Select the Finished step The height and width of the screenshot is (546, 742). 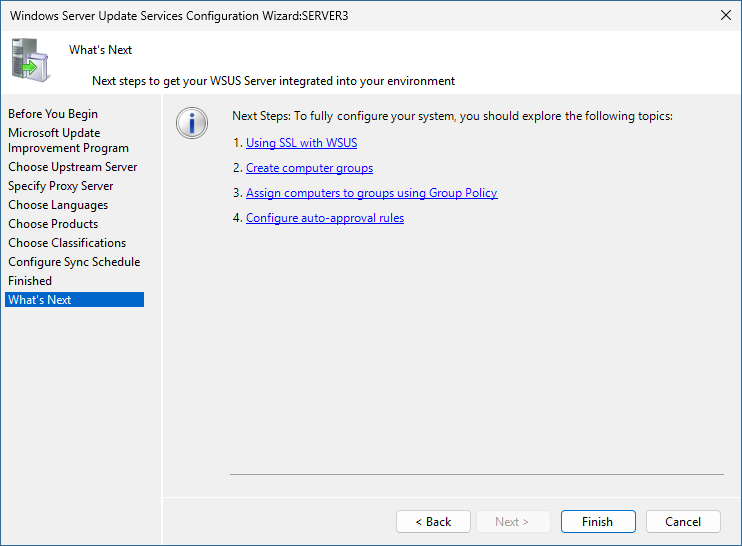[x=30, y=281]
